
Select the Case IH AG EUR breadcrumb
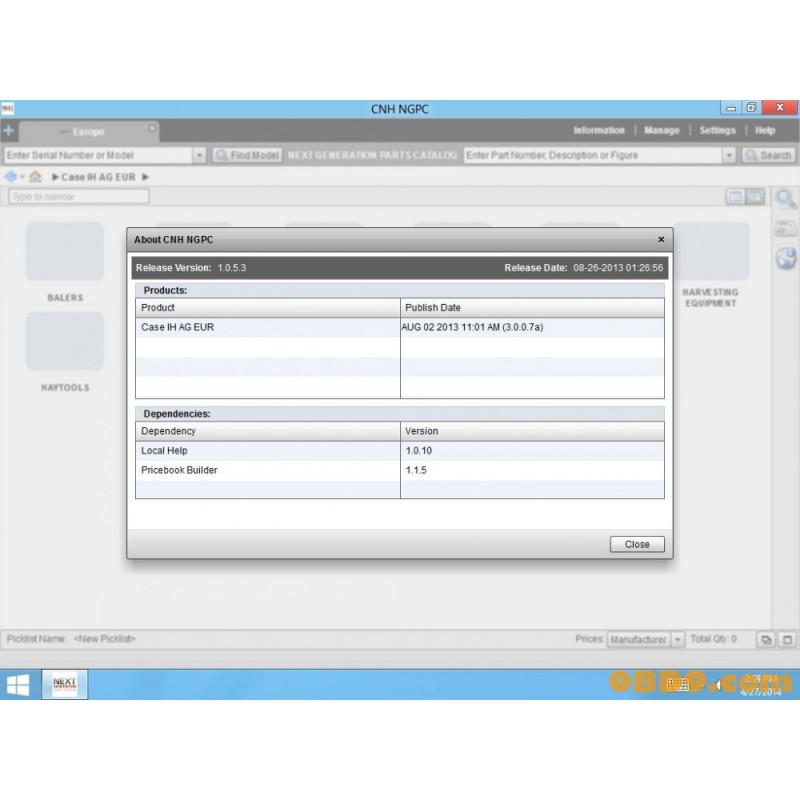click(x=98, y=177)
